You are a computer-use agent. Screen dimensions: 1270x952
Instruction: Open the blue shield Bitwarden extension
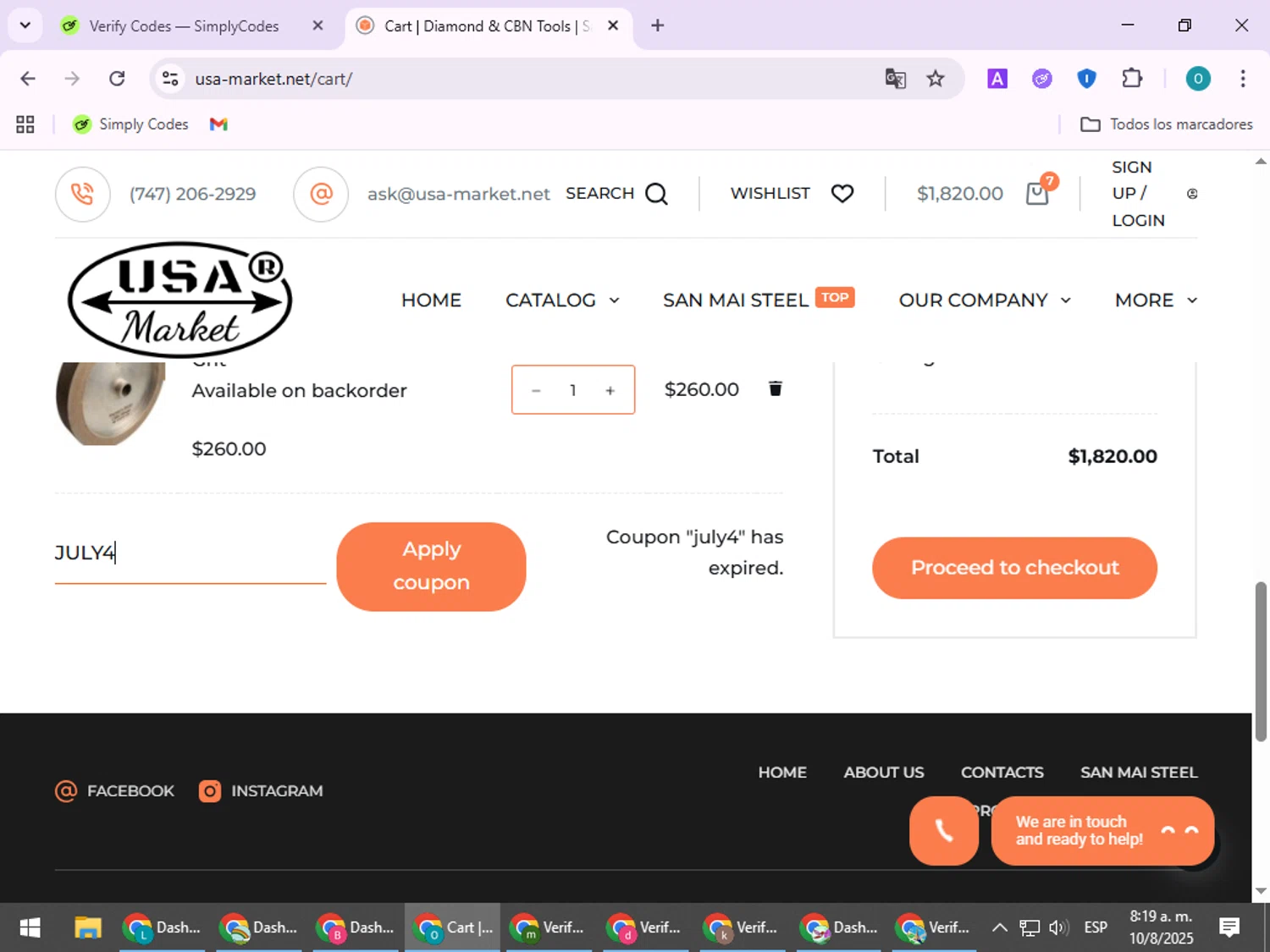pos(1086,79)
